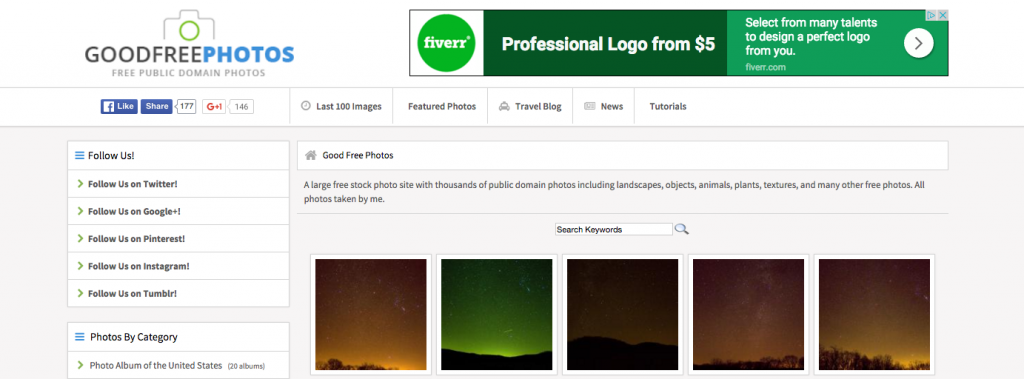
Task: Open third thumbnail with dark hill silhouette
Action: pos(622,314)
